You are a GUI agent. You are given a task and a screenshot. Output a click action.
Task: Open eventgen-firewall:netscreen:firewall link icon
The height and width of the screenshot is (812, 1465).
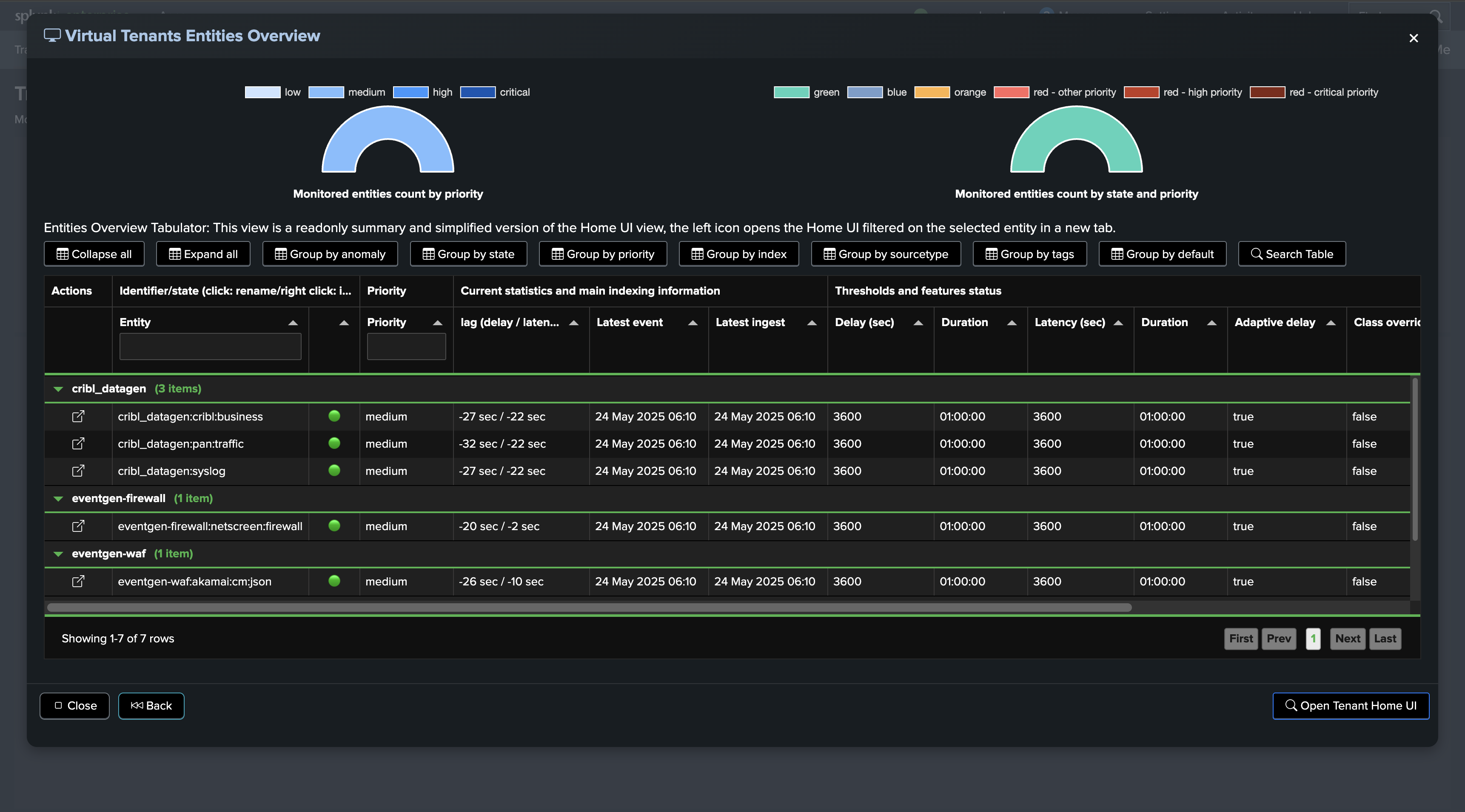(x=78, y=526)
